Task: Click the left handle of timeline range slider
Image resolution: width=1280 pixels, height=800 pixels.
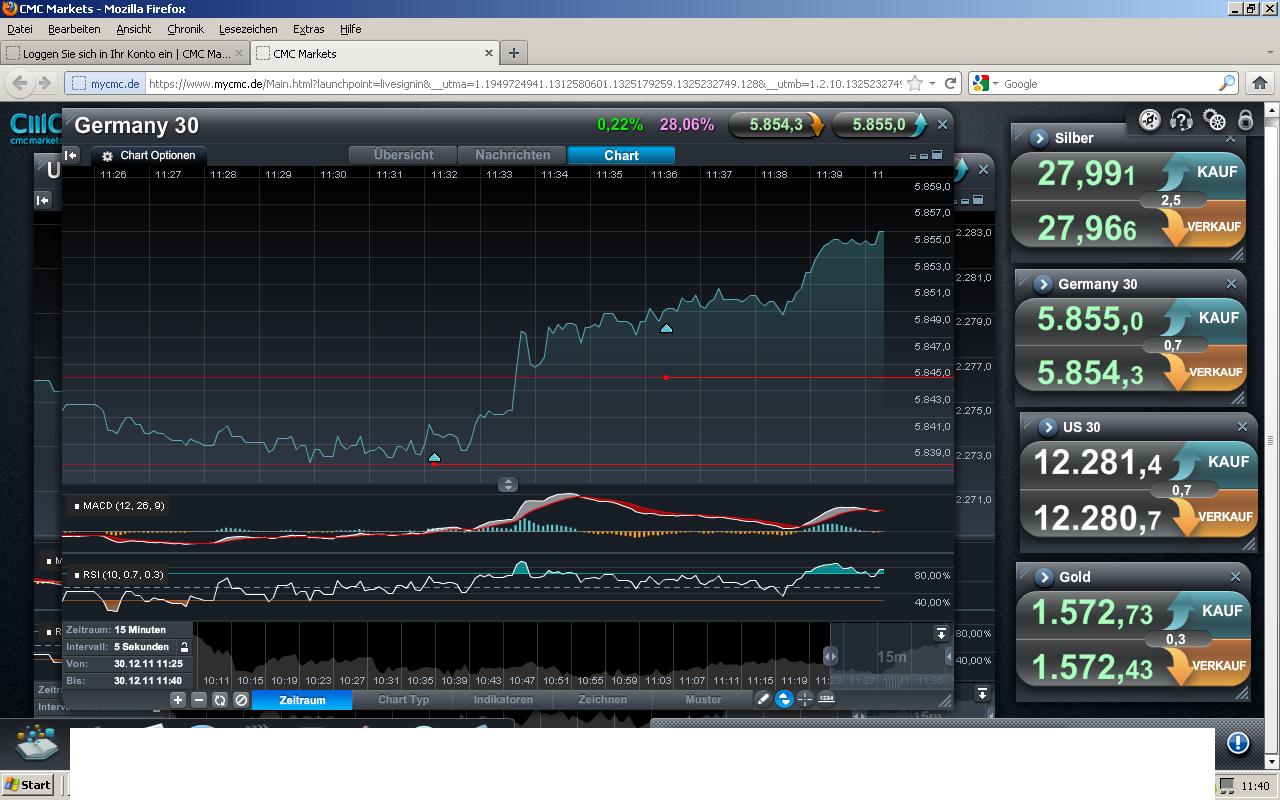Action: 830,656
